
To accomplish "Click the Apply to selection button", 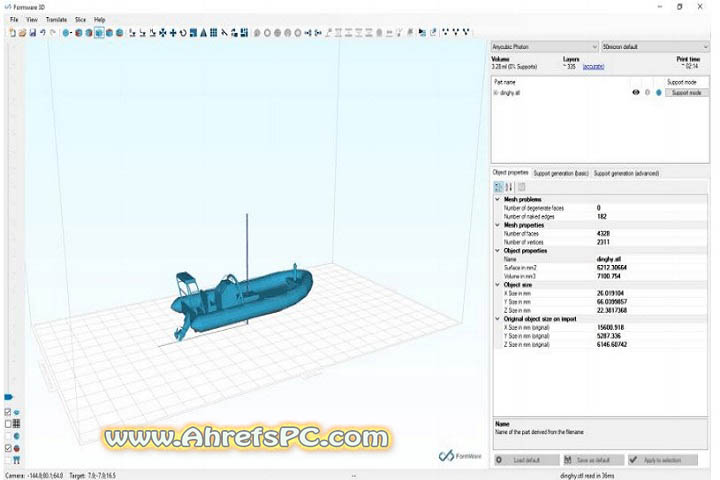I will pyautogui.click(x=663, y=460).
